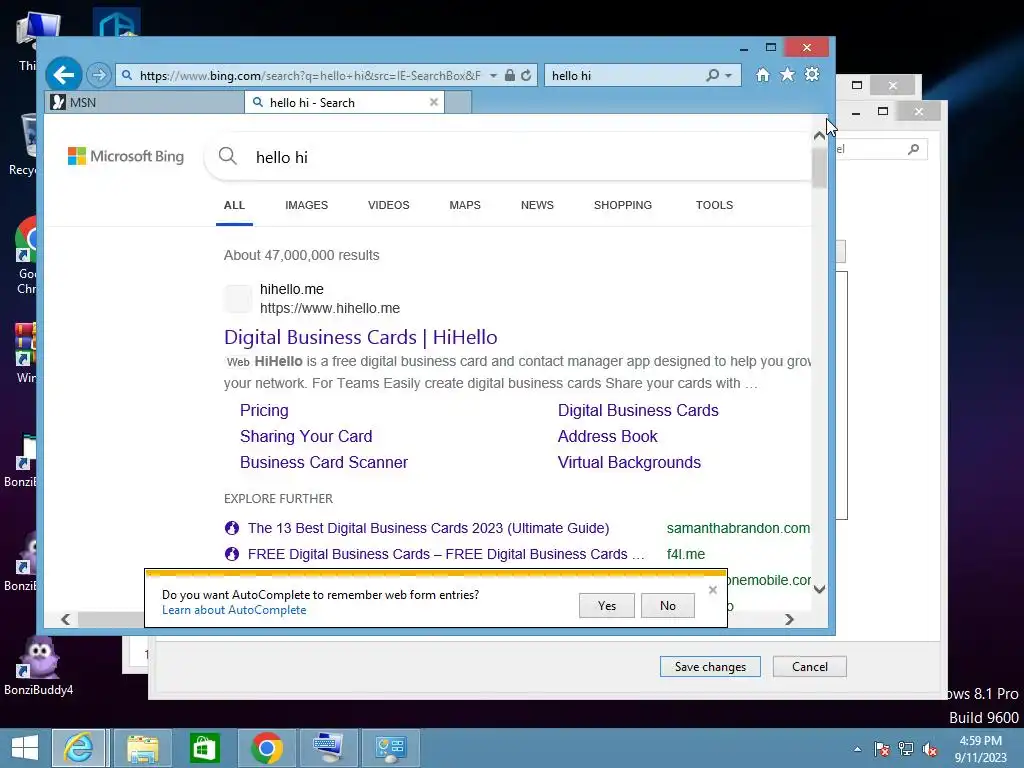
Task: Open the Pricing sitelink
Action: point(264,410)
